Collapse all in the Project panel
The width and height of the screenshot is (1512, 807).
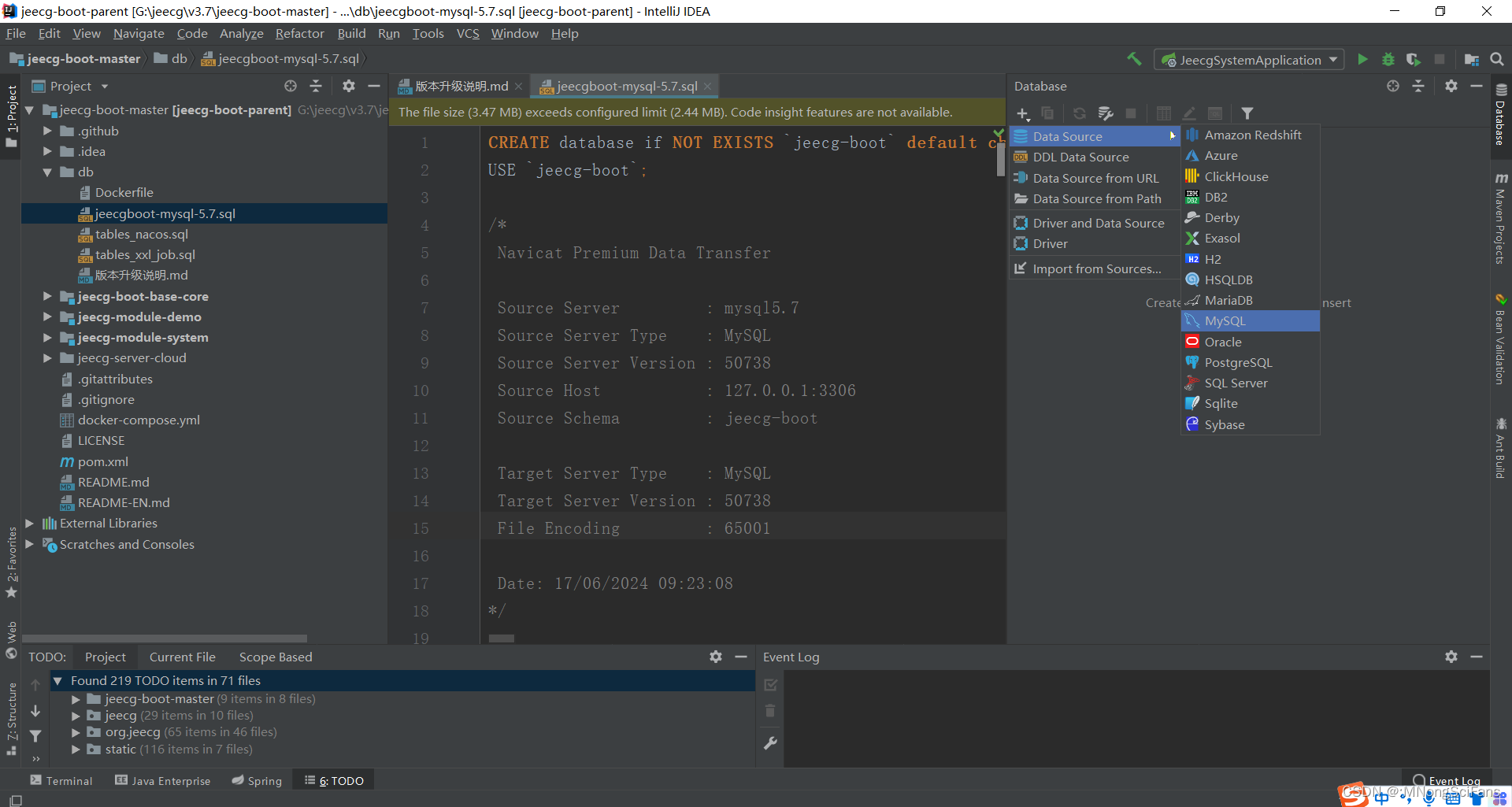[316, 86]
